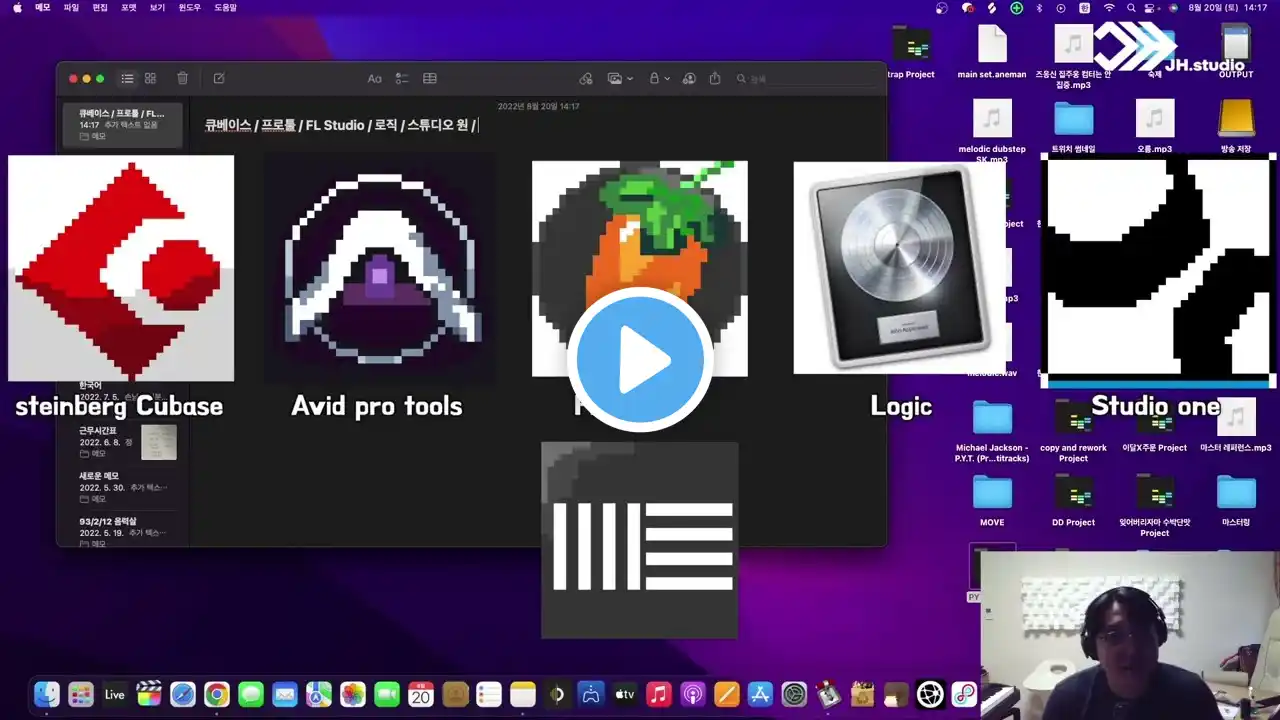Open the Aa text format menu

[374, 78]
